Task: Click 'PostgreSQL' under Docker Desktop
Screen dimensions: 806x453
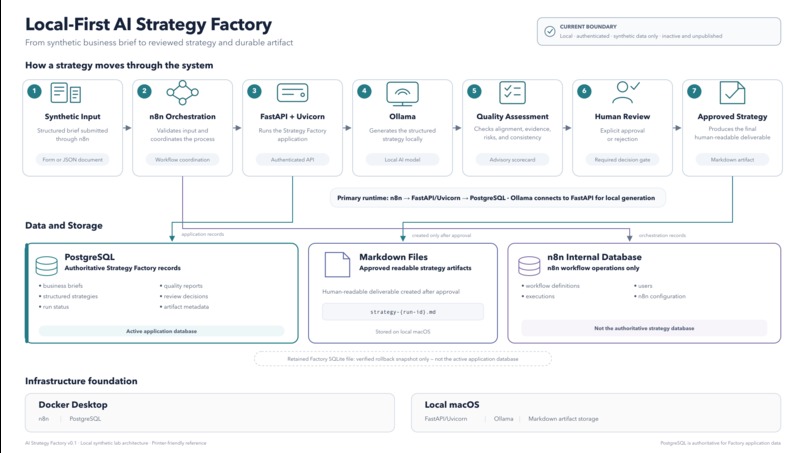Action: coord(85,419)
